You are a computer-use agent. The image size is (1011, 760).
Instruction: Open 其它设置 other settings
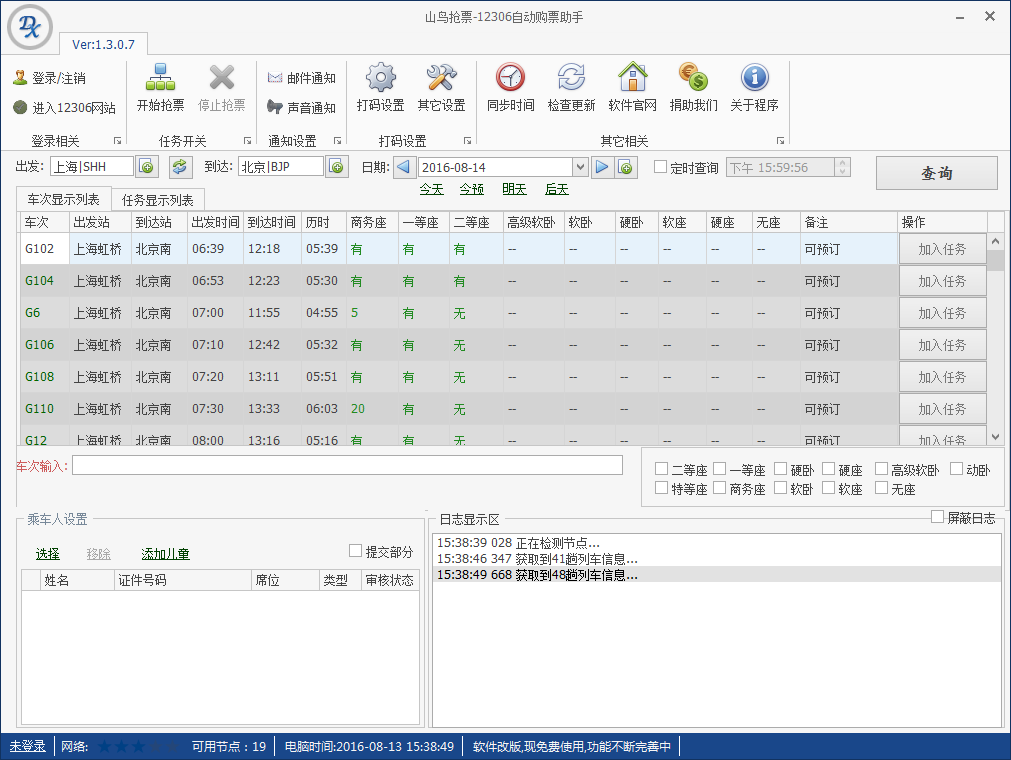pos(441,88)
